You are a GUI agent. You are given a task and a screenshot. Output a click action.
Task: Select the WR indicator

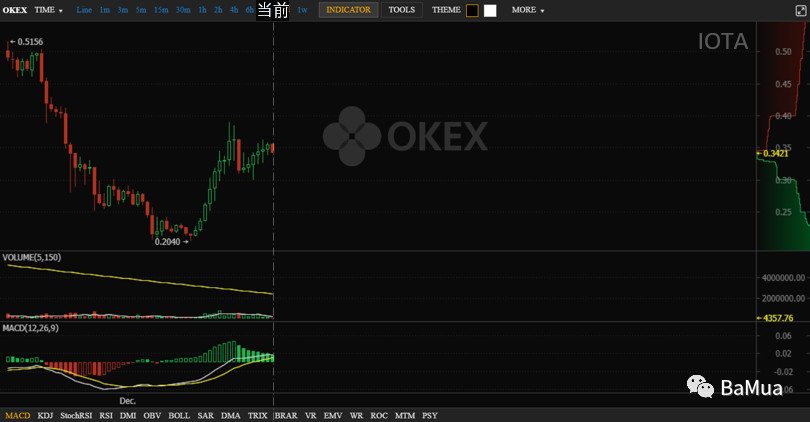click(x=356, y=415)
